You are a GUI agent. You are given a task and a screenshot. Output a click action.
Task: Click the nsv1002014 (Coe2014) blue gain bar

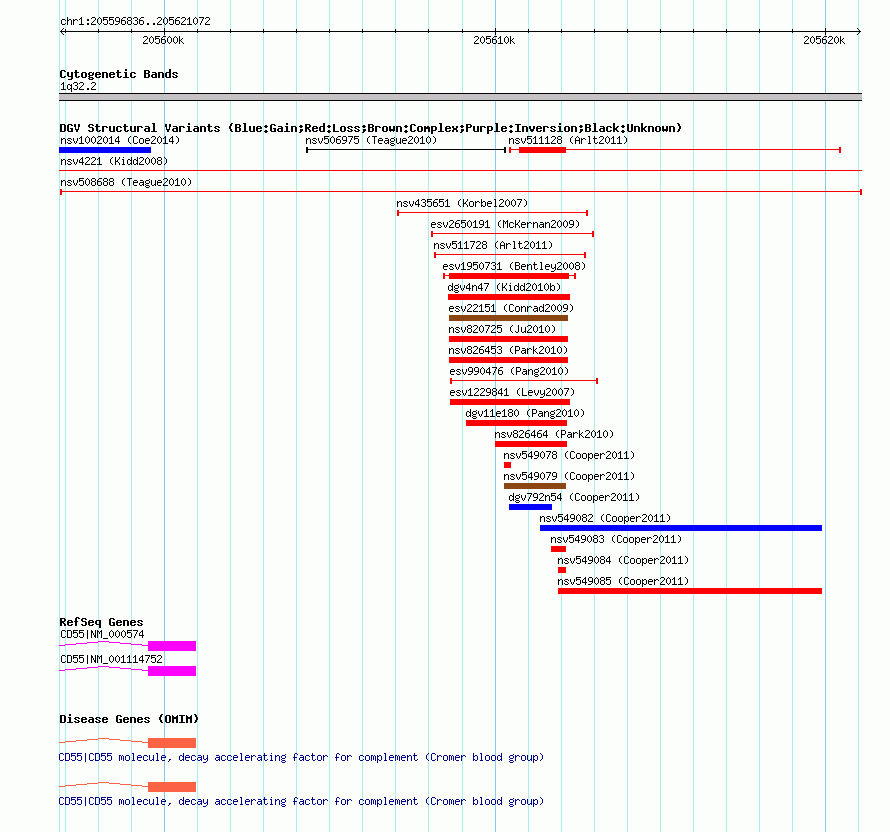(105, 150)
